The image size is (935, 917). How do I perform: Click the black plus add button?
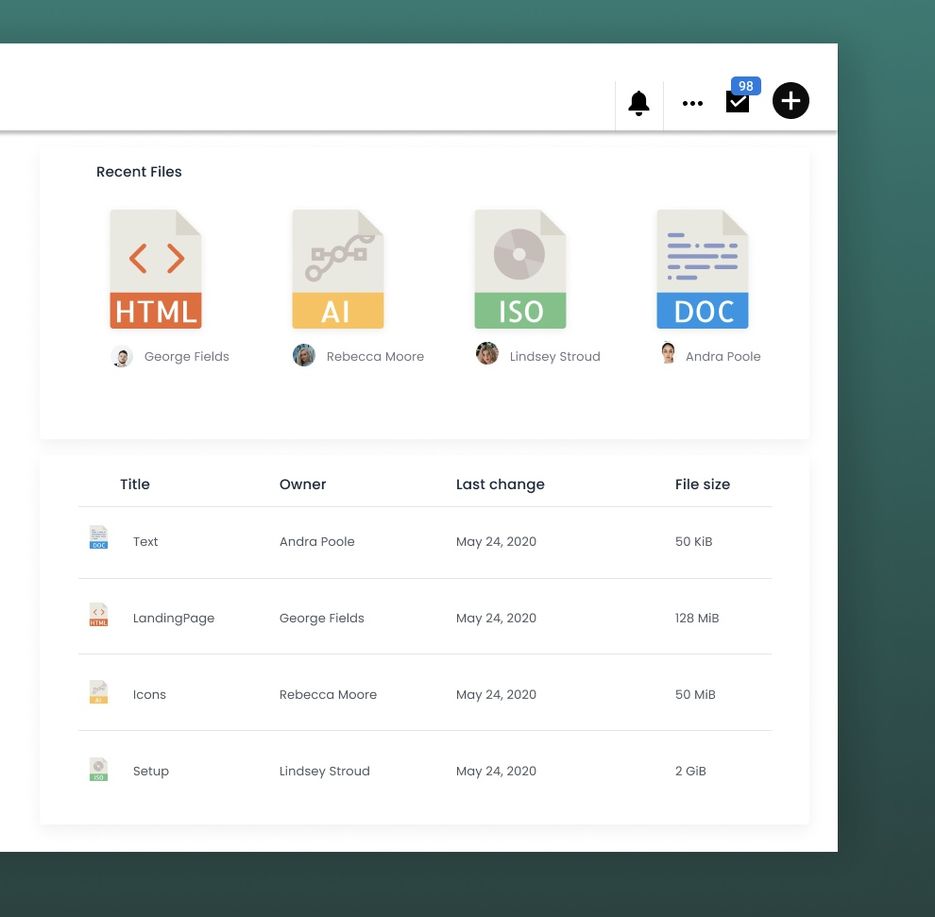point(791,100)
